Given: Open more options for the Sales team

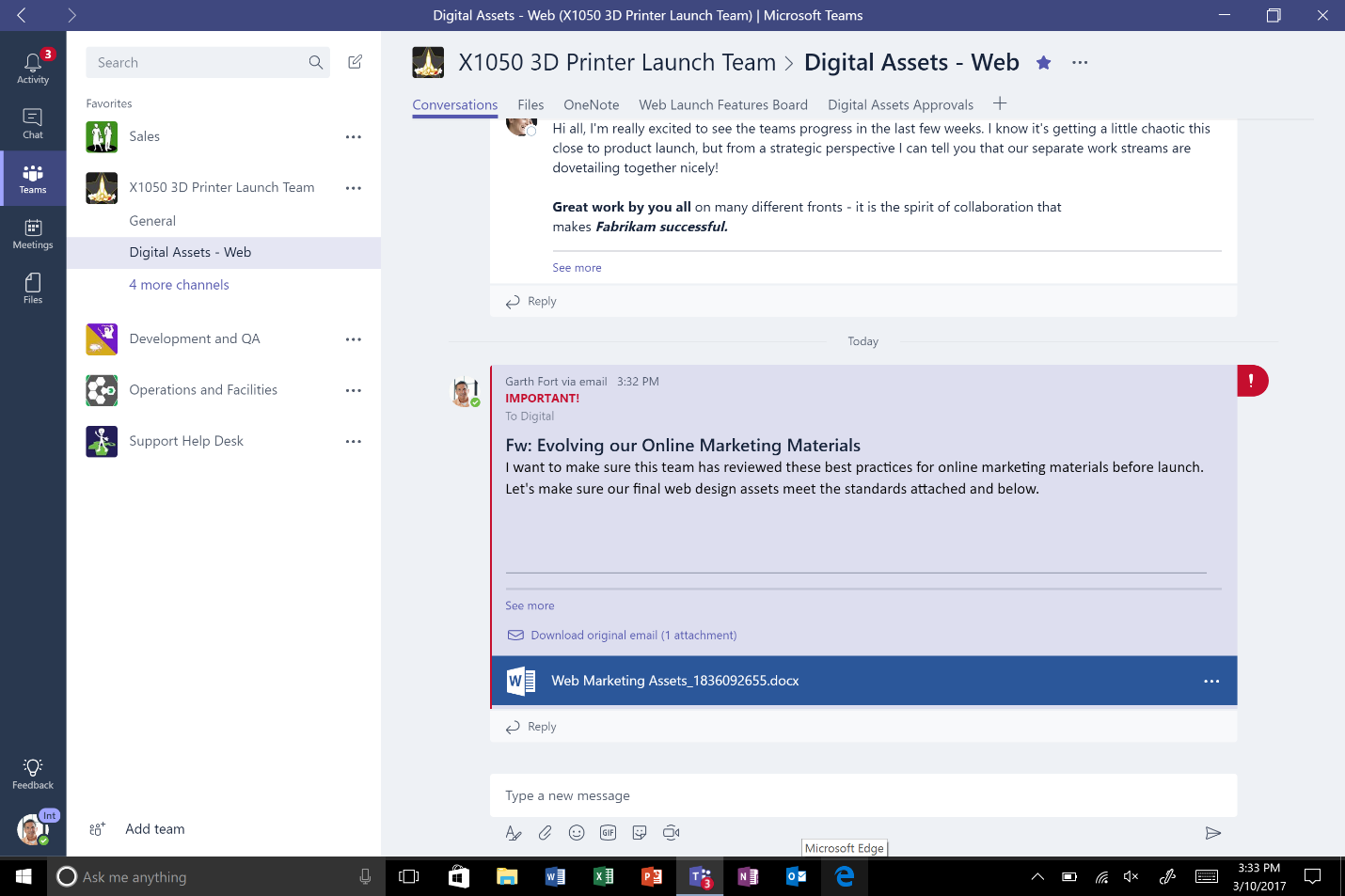Looking at the screenshot, I should [x=353, y=136].
